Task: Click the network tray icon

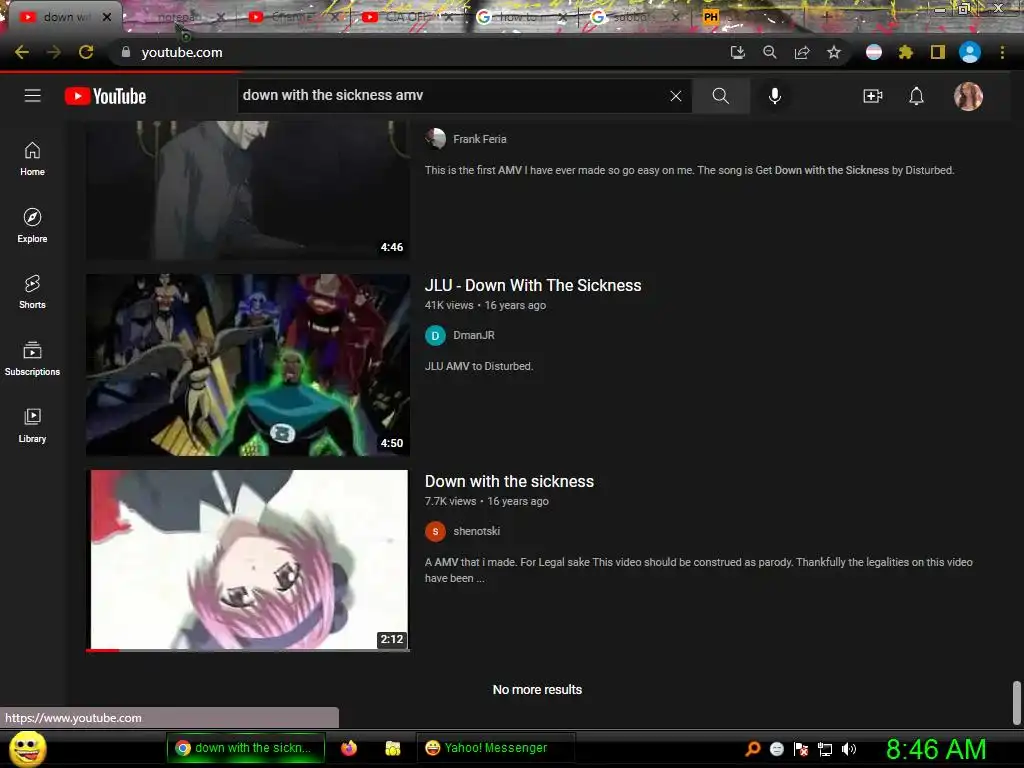Action: point(825,749)
